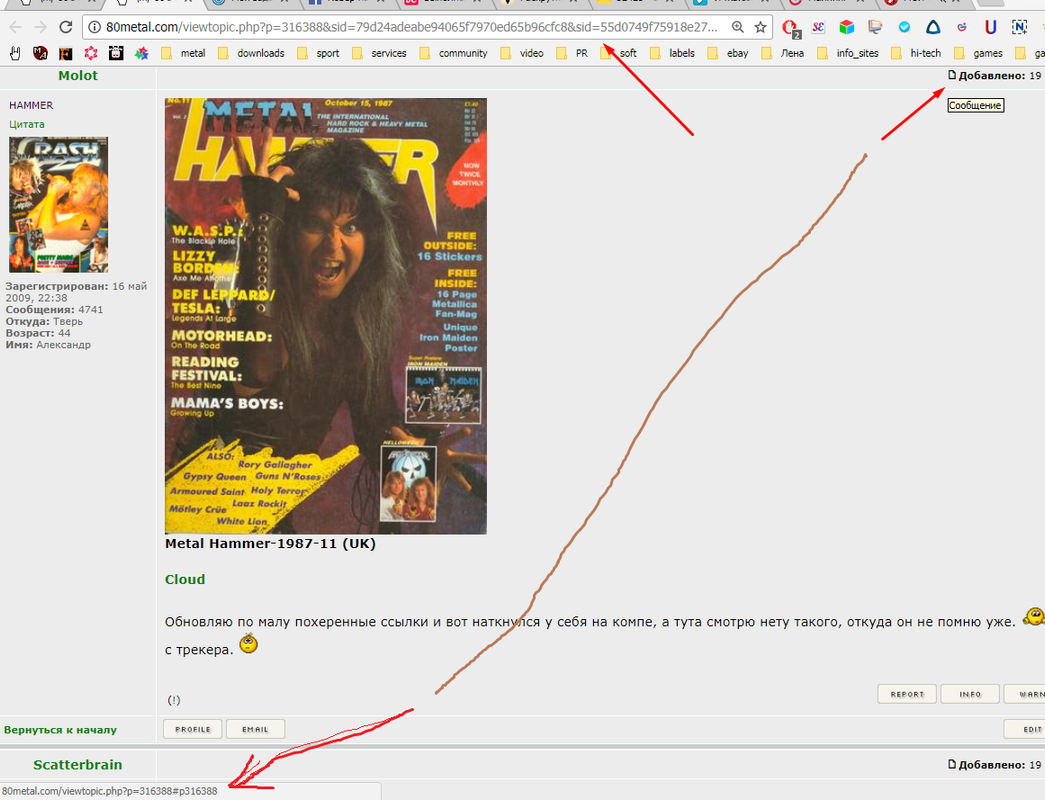The image size is (1045, 800).
Task: Click the WARN button next to INFO
Action: [1024, 694]
